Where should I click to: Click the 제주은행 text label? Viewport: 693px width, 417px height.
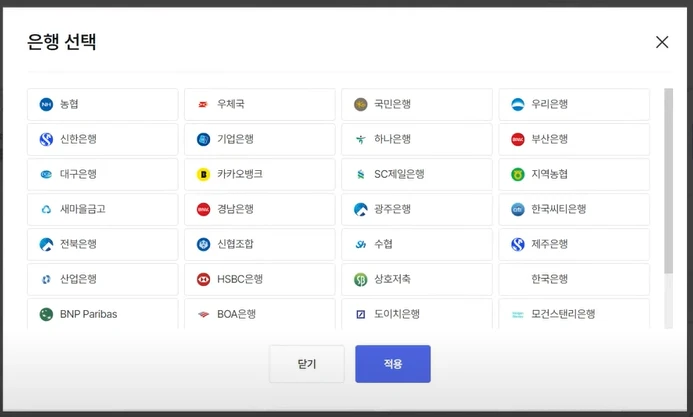tap(549, 244)
